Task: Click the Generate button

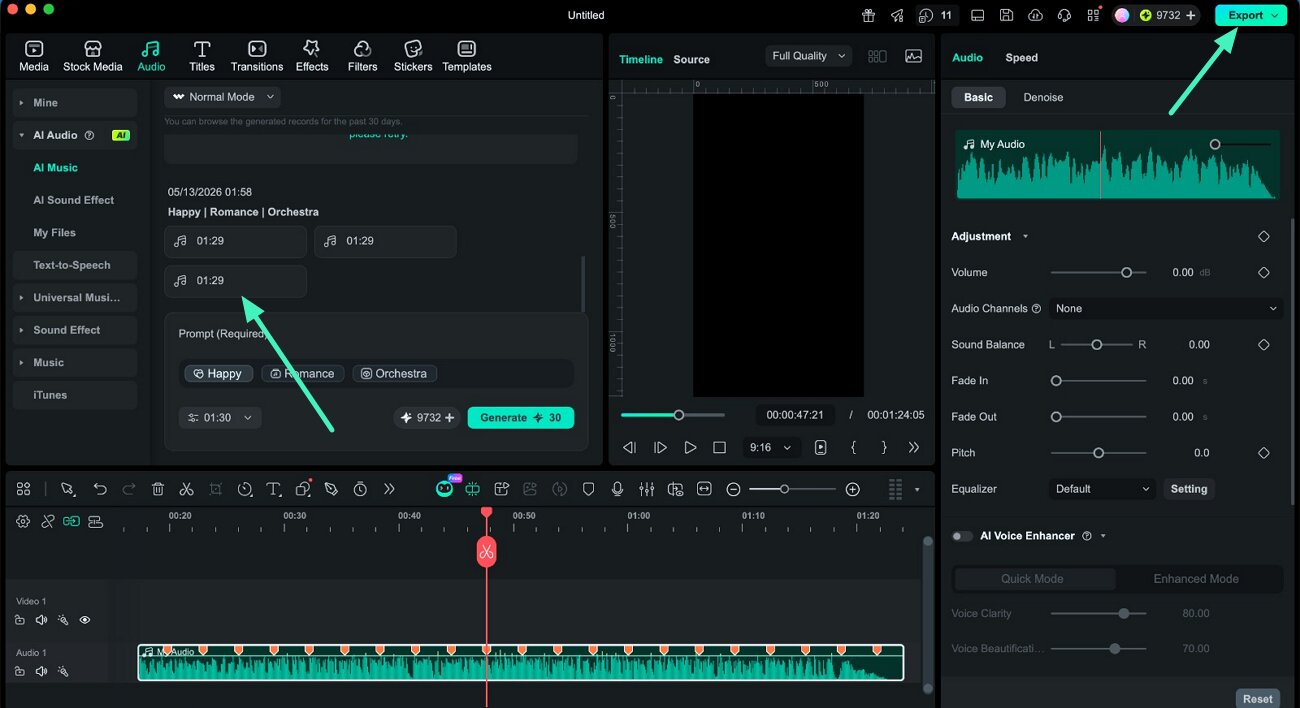Action: (x=521, y=418)
